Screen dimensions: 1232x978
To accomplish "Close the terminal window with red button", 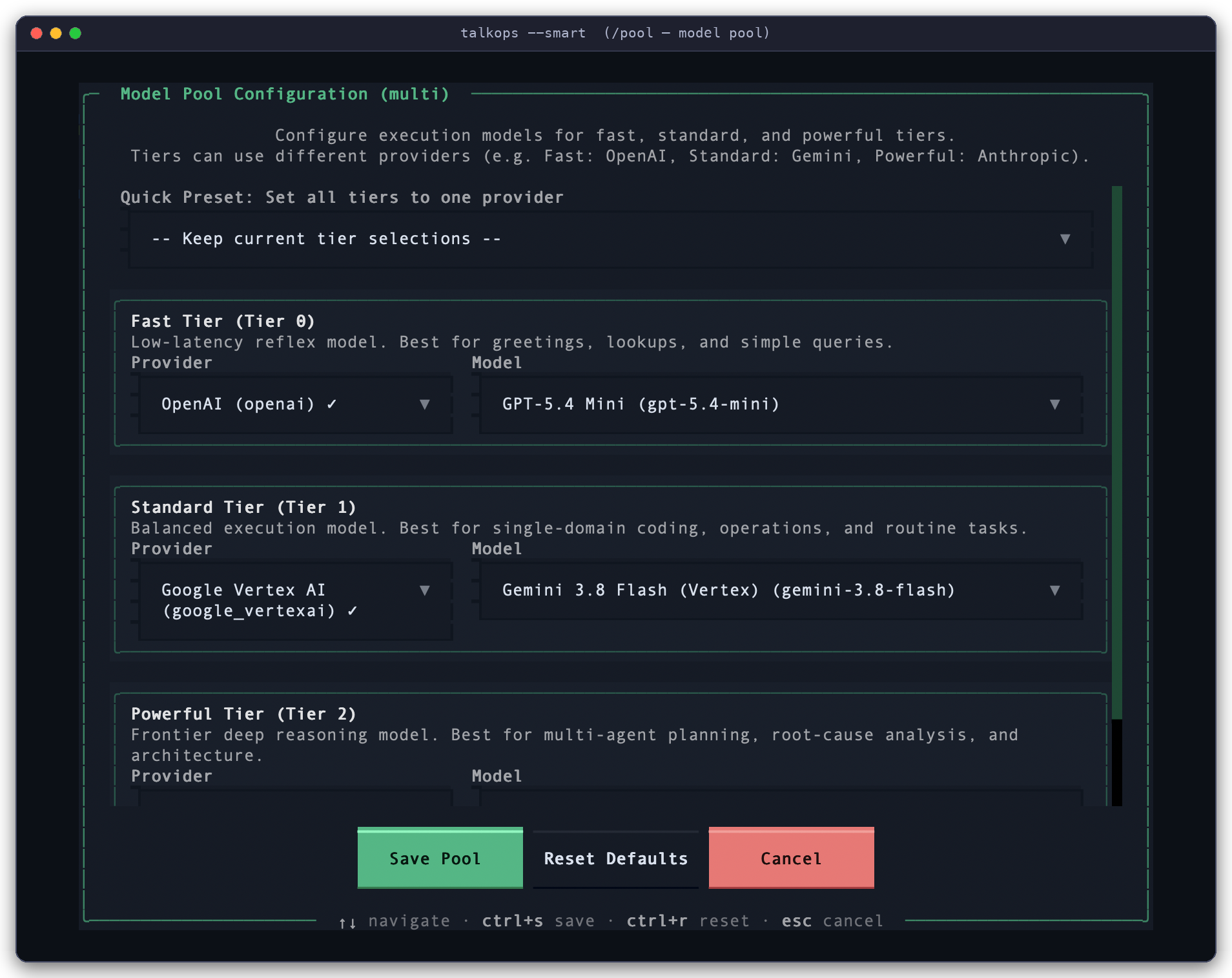I will pos(37,33).
